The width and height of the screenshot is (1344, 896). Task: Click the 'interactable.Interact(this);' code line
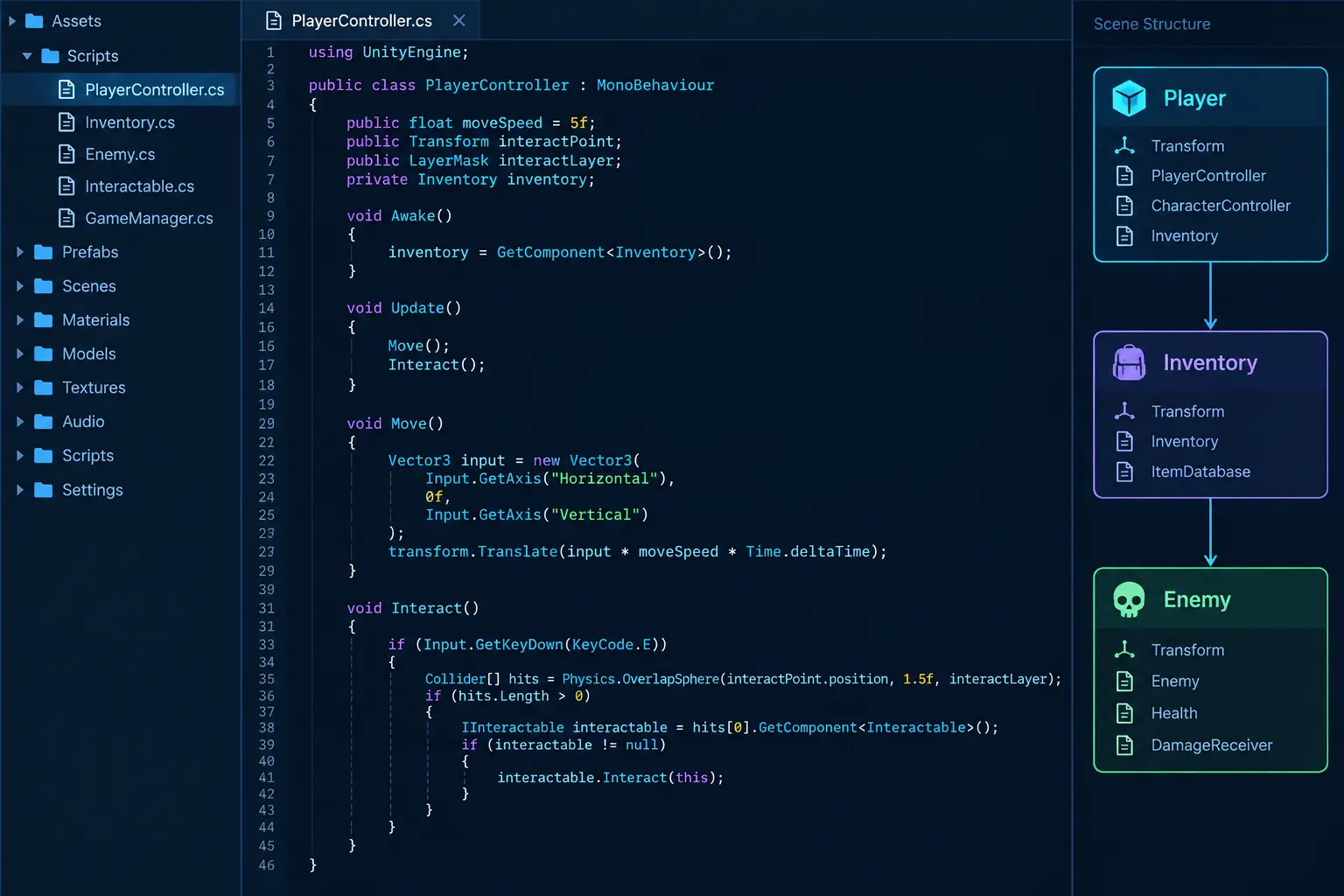611,778
